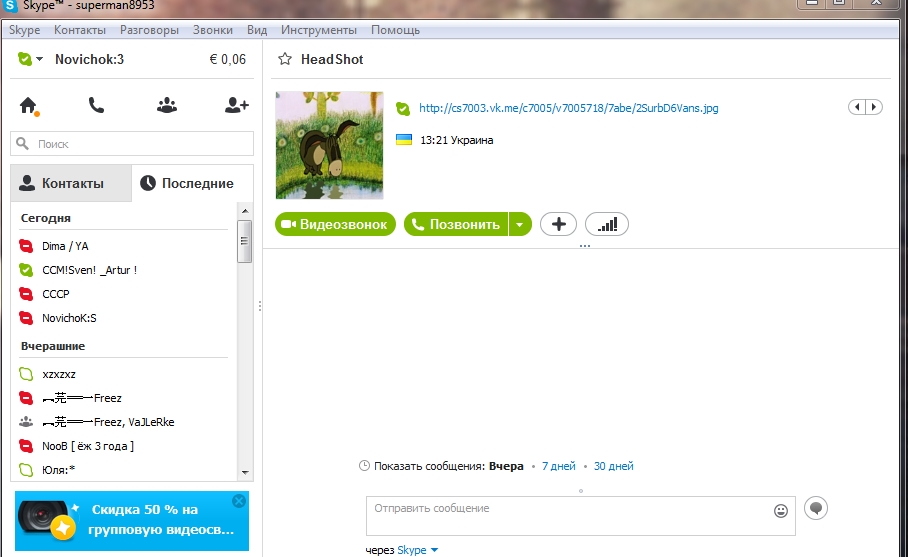Click the send message bubble button
908x557 pixels.
tap(816, 508)
